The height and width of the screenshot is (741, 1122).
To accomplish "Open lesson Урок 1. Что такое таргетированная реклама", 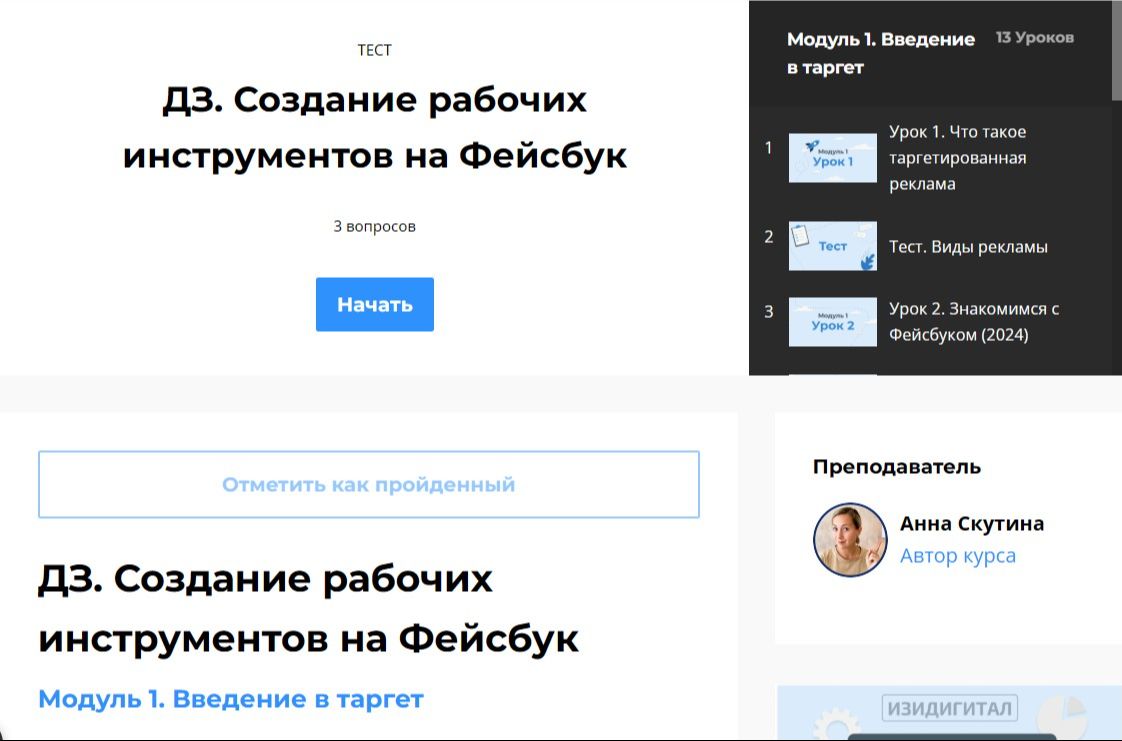I will 957,157.
